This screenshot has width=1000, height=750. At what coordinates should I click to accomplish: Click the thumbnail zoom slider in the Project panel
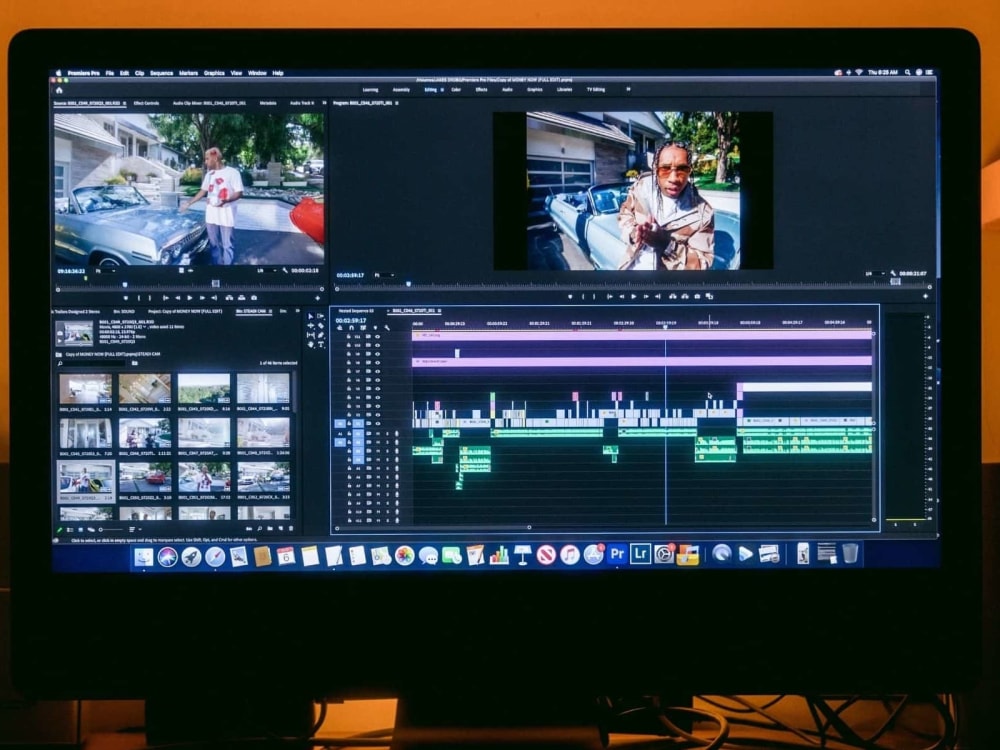click(100, 528)
